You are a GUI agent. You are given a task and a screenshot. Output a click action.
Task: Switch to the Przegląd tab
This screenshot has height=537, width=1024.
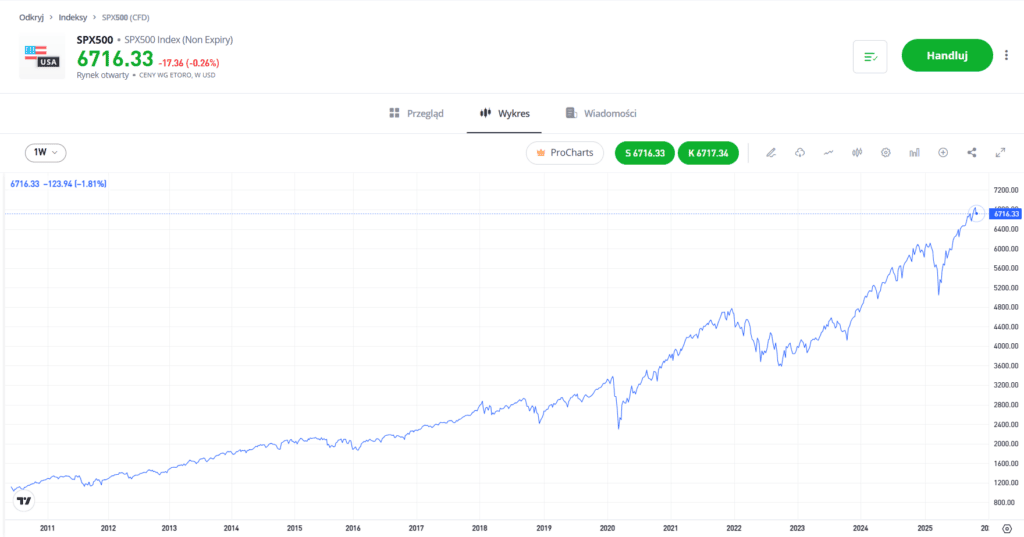(x=416, y=114)
